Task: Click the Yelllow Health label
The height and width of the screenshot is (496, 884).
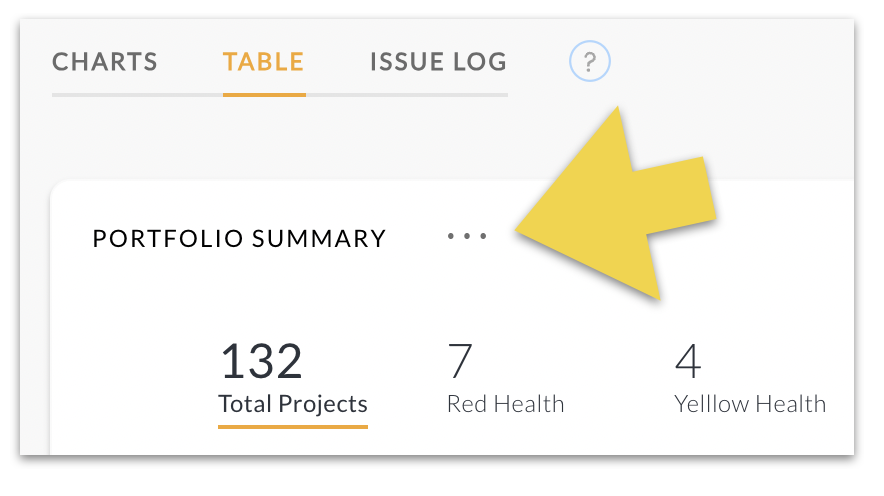Action: pyautogui.click(x=750, y=405)
